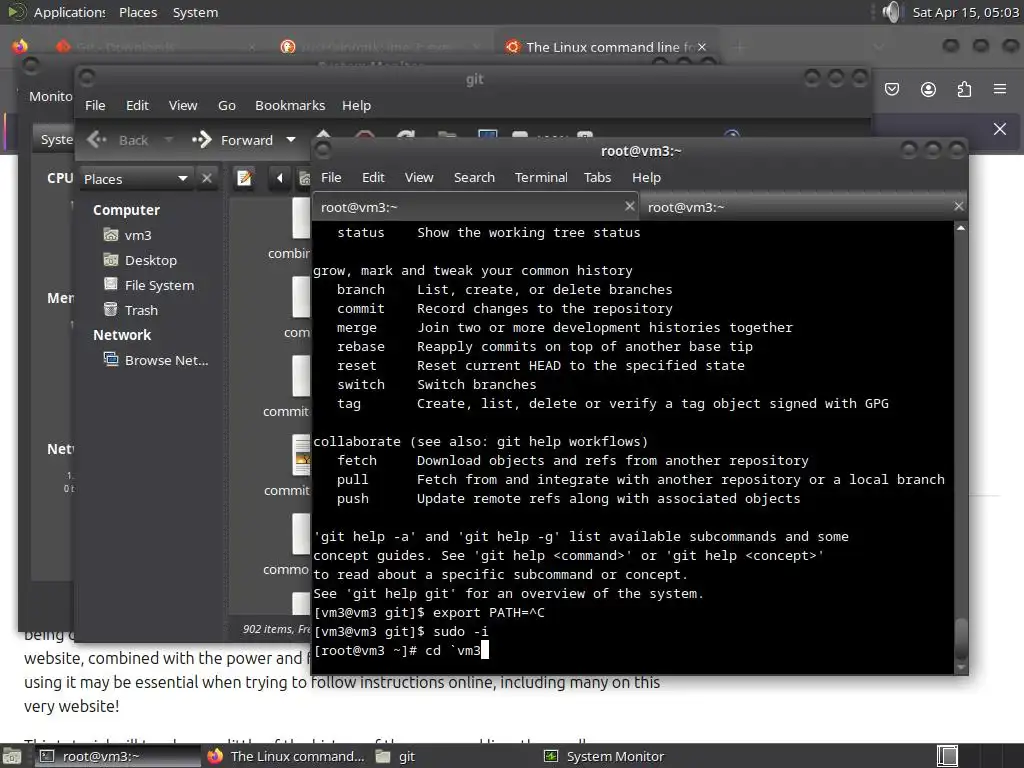This screenshot has width=1024, height=768.
Task: Expand the Back history dropdown arrow
Action: pyautogui.click(x=168, y=140)
